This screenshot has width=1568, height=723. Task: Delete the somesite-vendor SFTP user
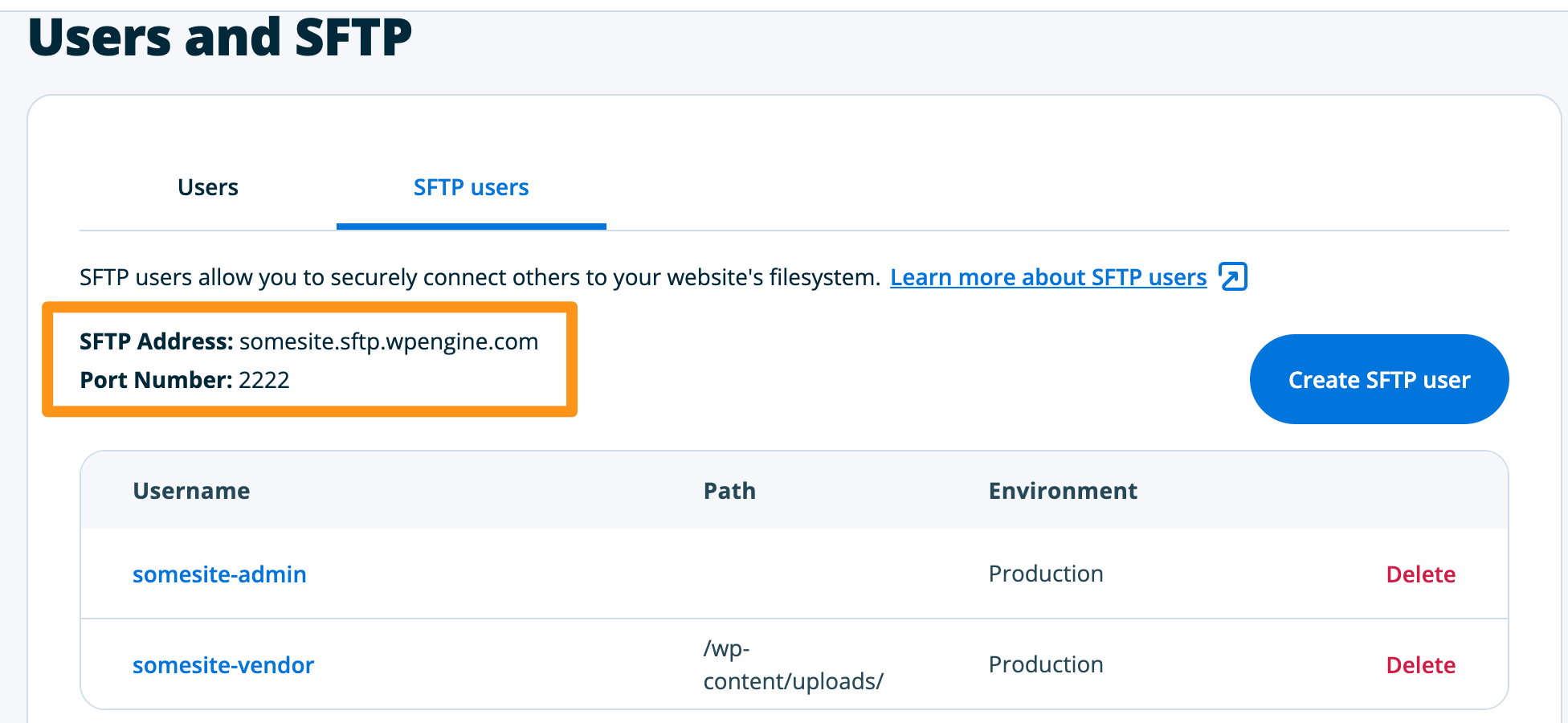(1420, 665)
